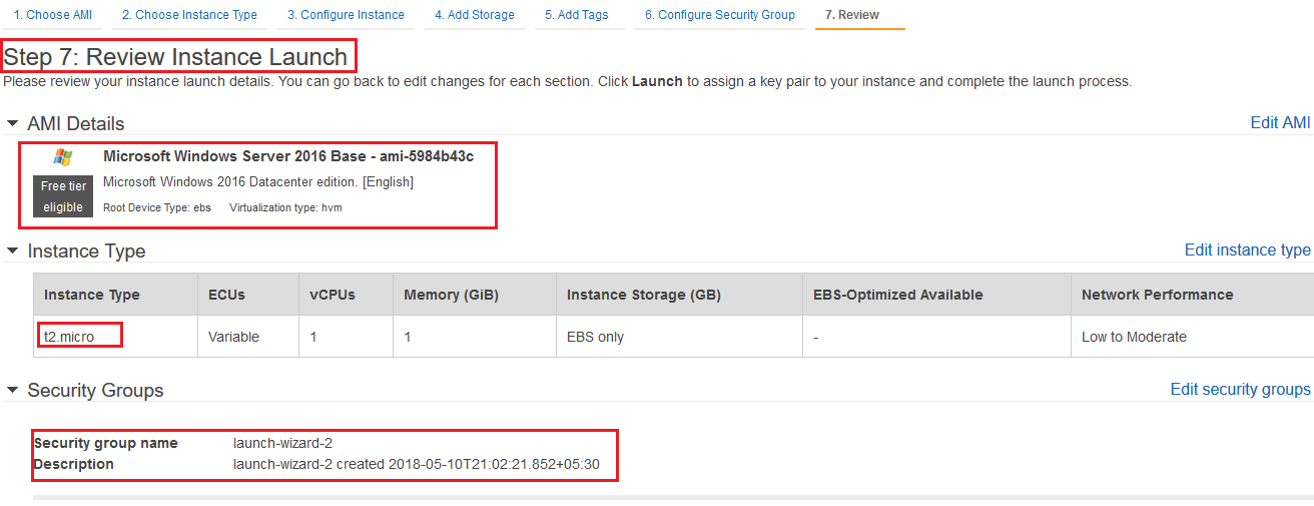Switch to the Configure Instance tab
This screenshot has height=506, width=1314.
click(x=346, y=15)
